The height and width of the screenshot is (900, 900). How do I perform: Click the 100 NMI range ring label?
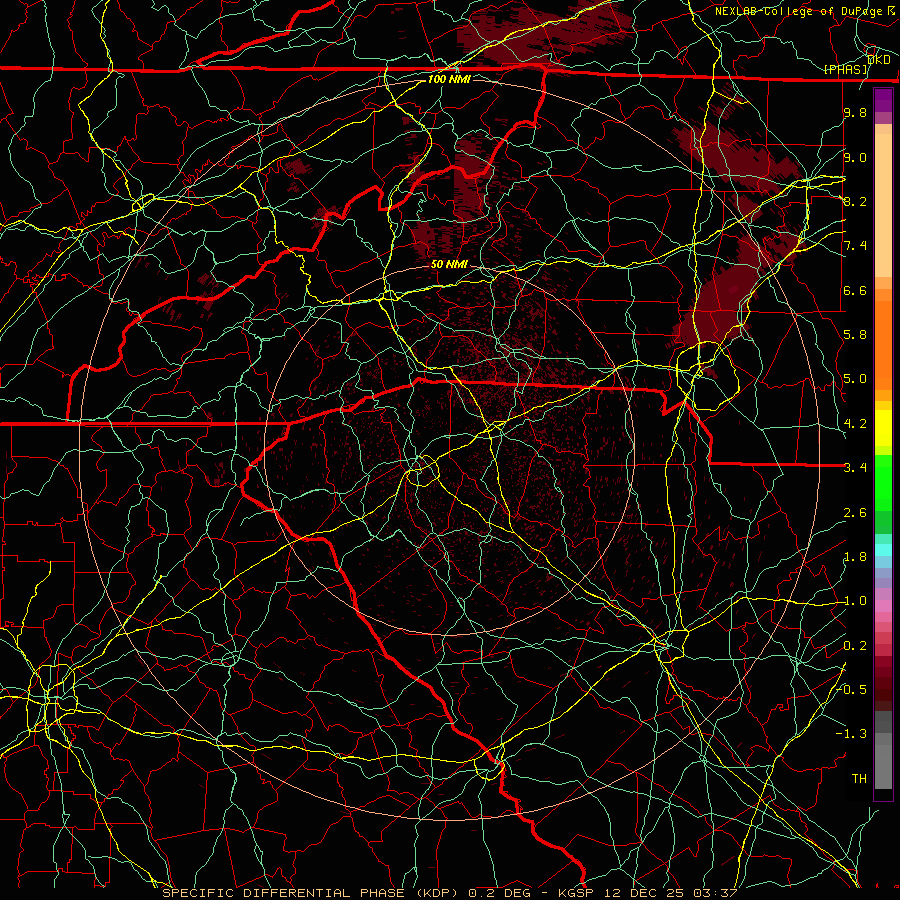tap(449, 79)
